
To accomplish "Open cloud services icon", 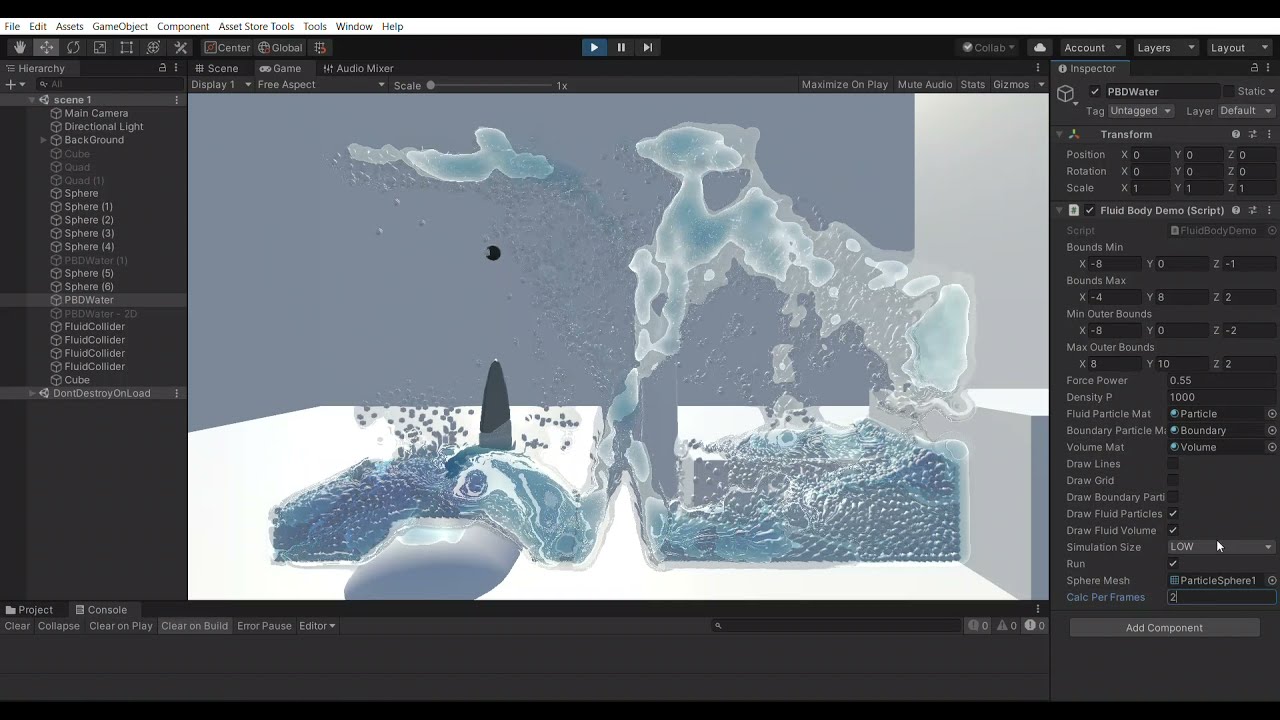I will click(x=1040, y=47).
